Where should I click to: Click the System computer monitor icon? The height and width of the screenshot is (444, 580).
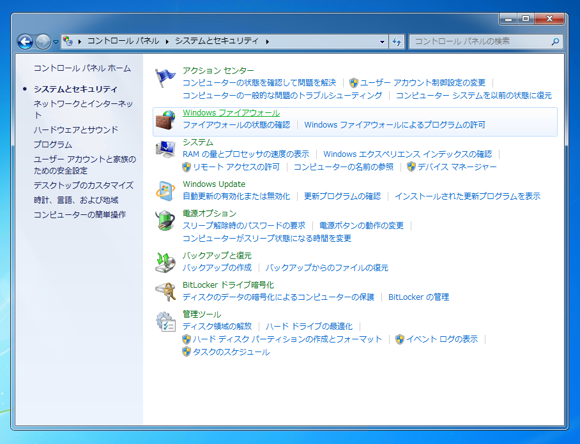[165, 149]
